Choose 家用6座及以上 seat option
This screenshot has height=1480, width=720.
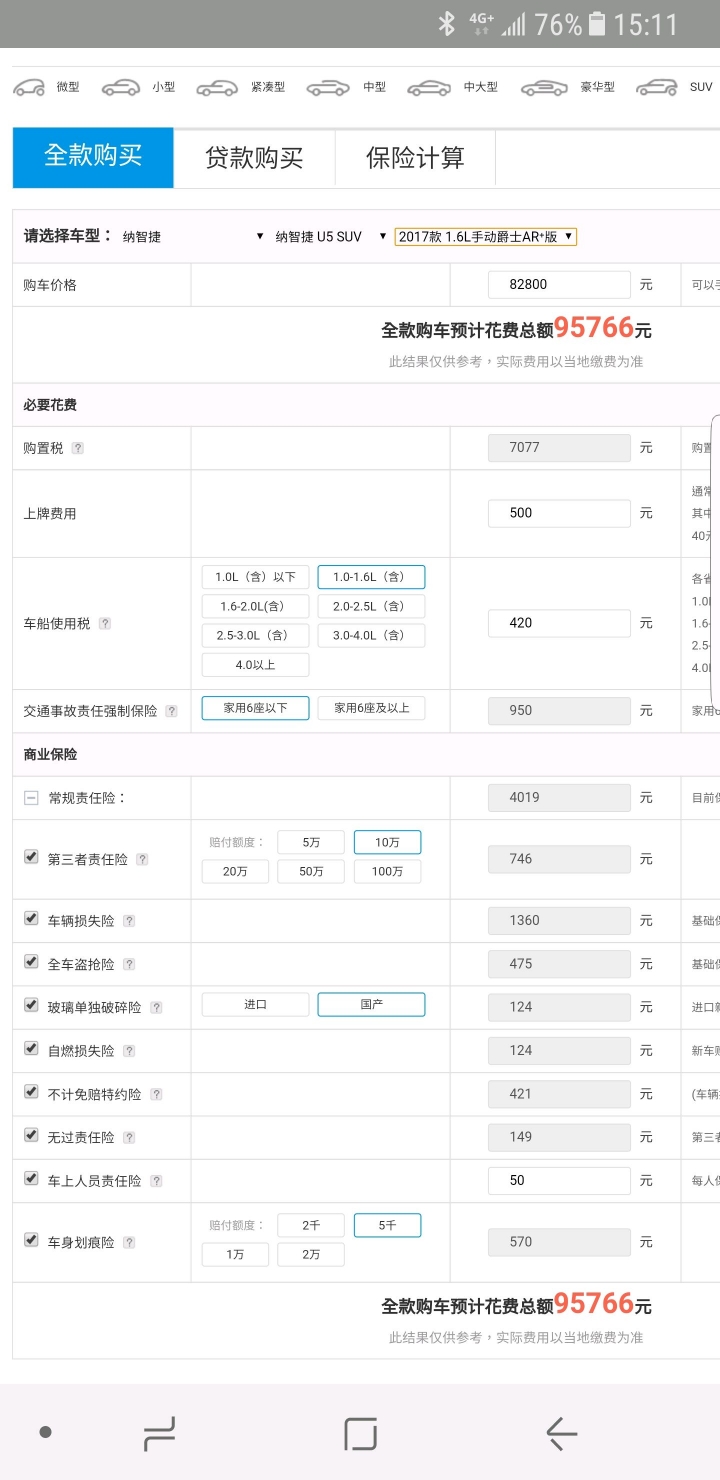click(371, 708)
